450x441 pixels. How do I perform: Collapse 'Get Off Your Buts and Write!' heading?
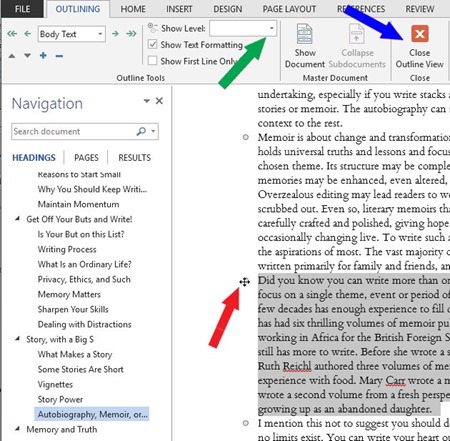click(x=17, y=219)
